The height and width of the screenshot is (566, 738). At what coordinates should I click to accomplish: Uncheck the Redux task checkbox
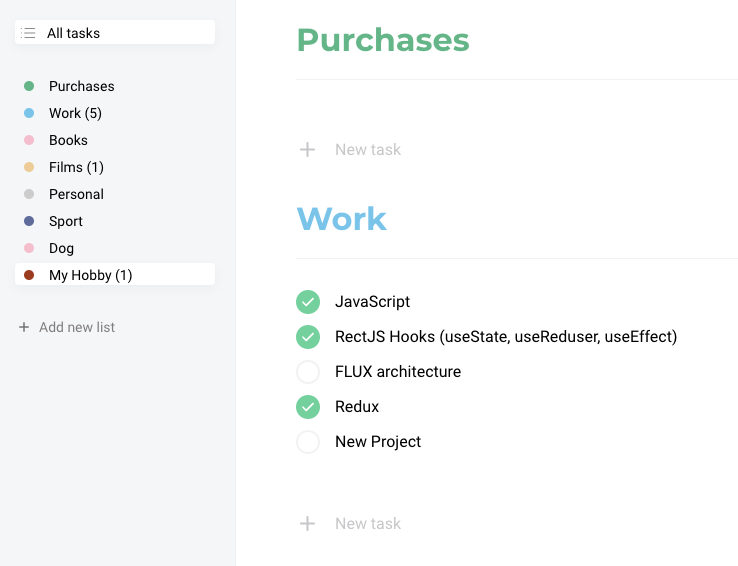308,407
